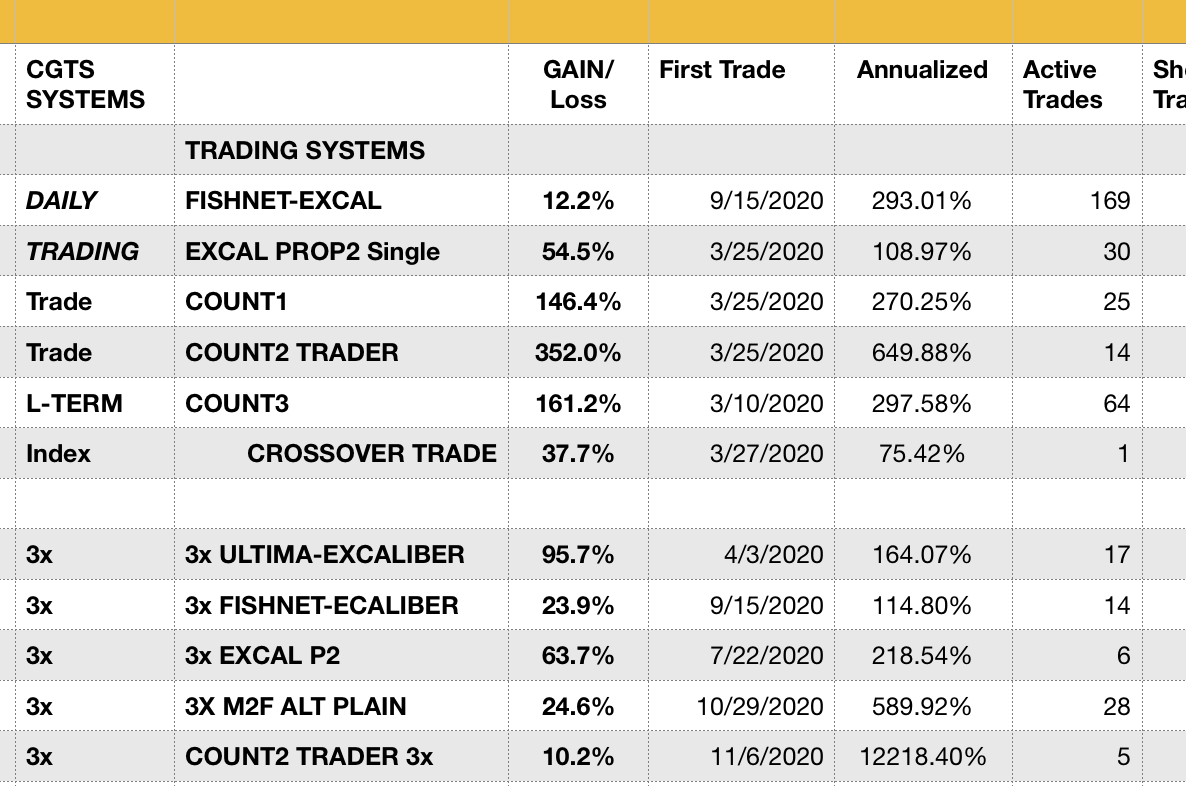
Task: Click the L-TERM category cell
Action: point(73,404)
